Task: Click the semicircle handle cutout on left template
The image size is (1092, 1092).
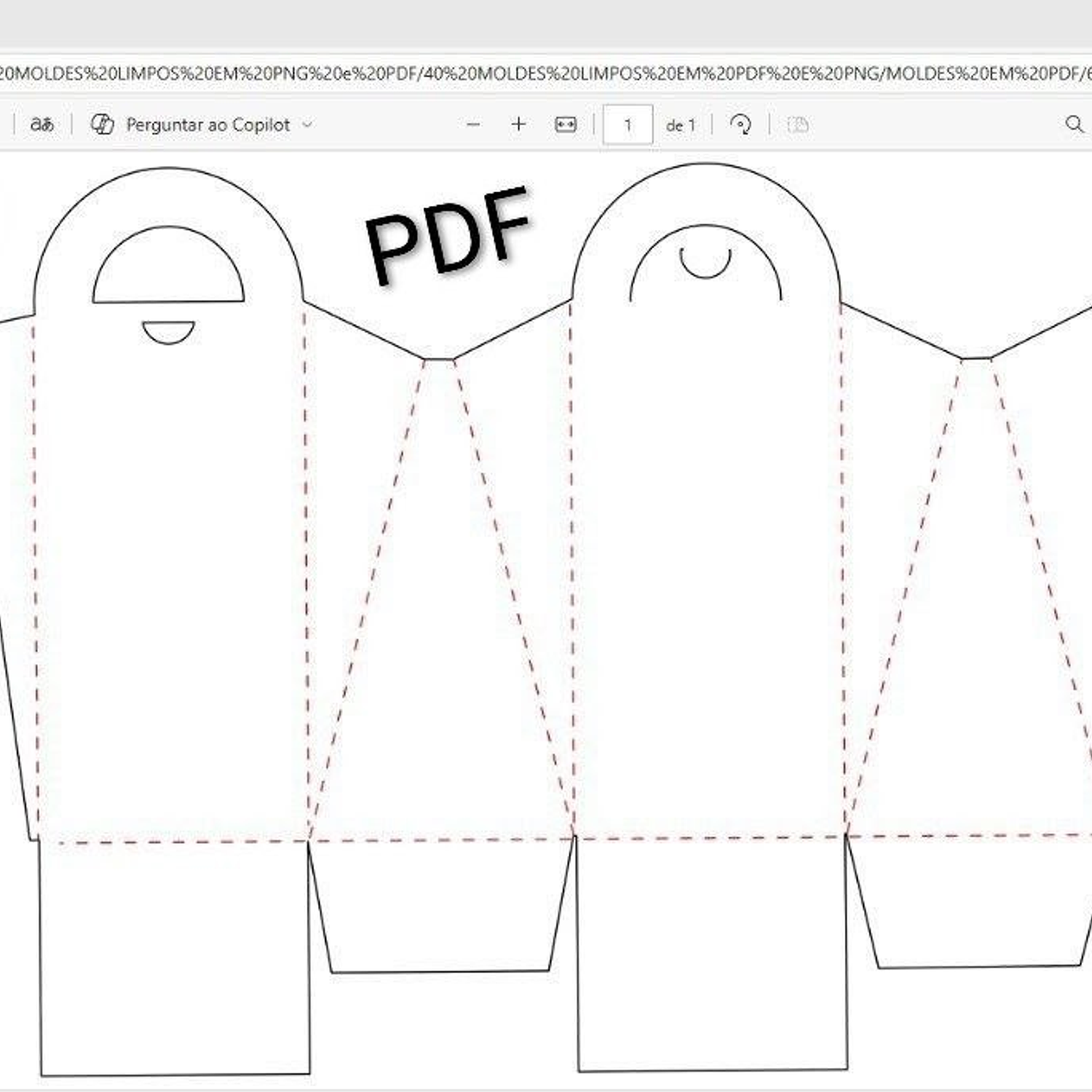Action: [169, 262]
